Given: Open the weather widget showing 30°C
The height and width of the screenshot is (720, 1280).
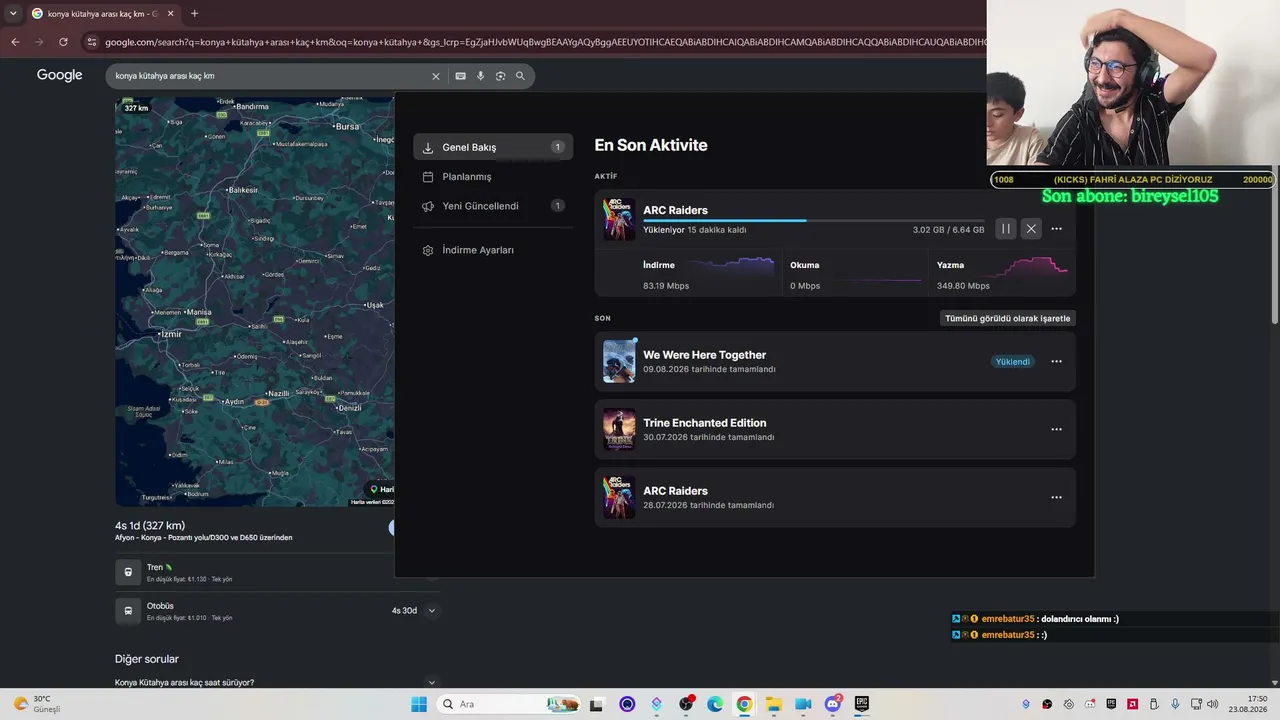Looking at the screenshot, I should tap(36, 704).
